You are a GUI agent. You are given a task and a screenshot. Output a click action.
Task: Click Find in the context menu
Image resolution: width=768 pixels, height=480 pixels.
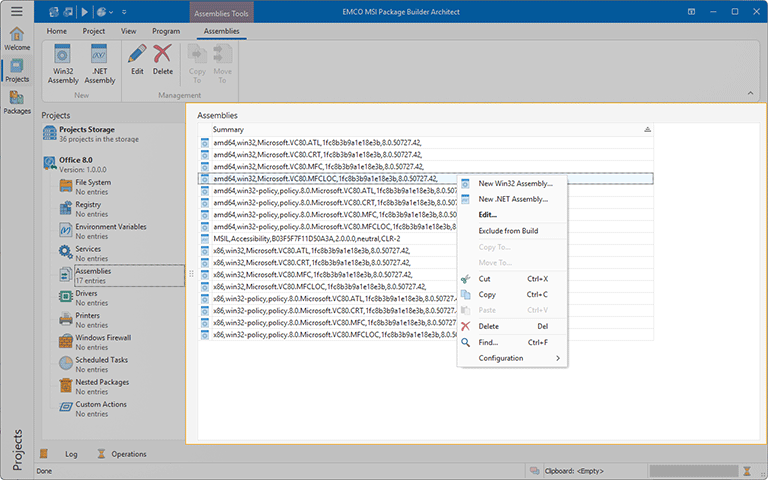[488, 342]
